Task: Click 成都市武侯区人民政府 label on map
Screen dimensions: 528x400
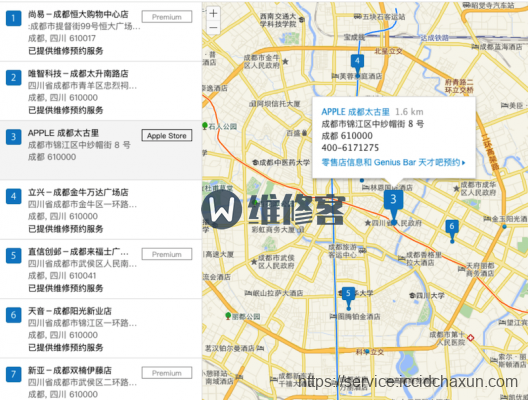Action: [x=276, y=262]
